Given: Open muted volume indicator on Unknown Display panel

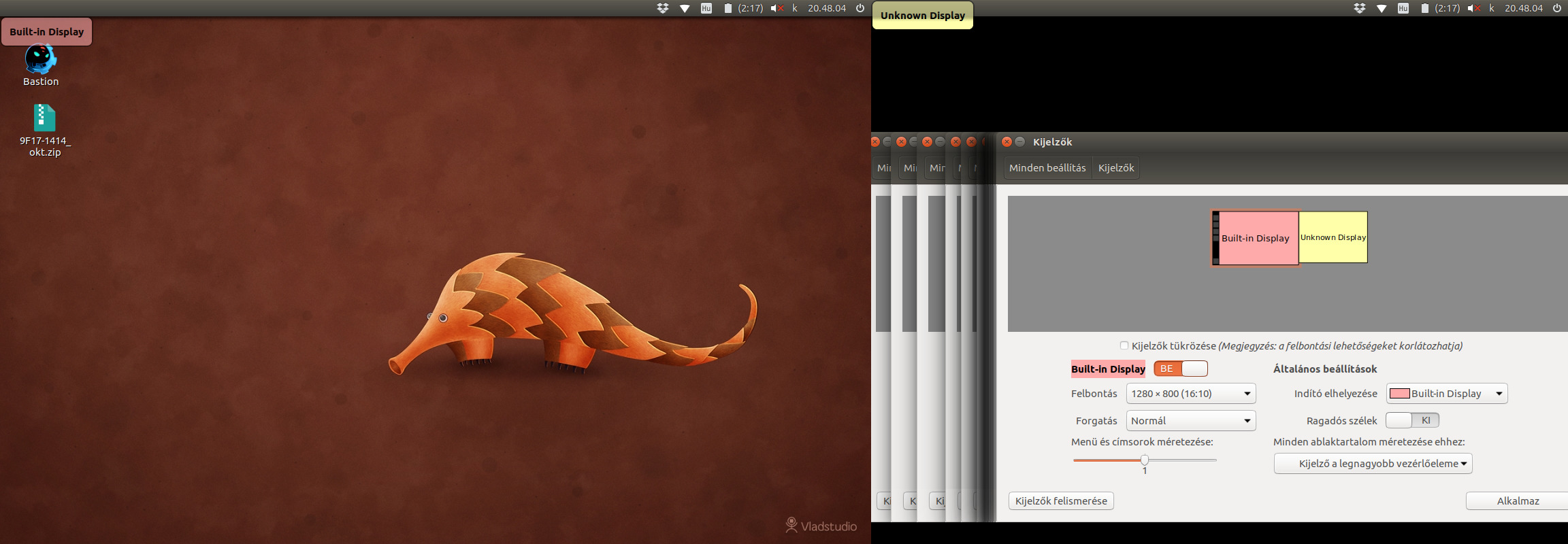Looking at the screenshot, I should (x=1474, y=8).
